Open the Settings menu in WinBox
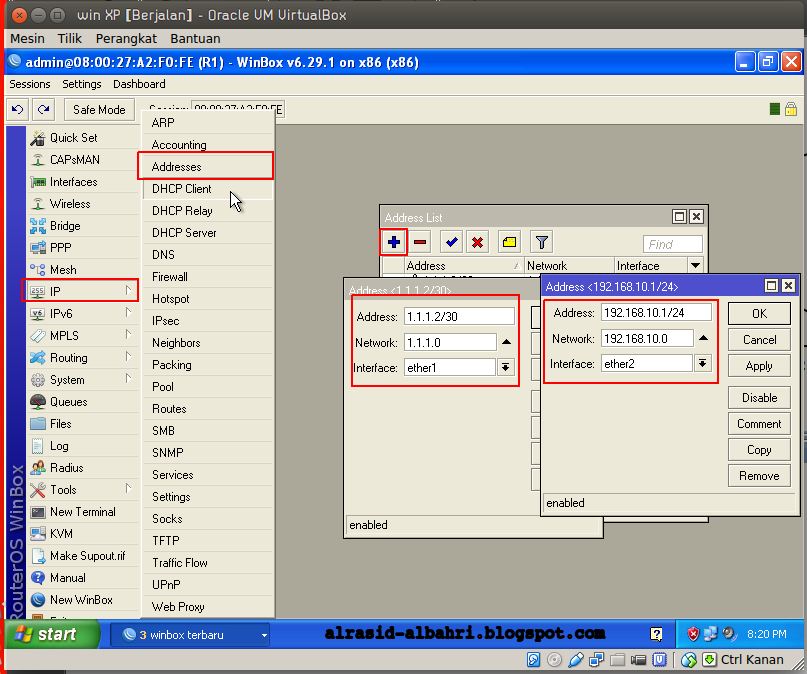 82,84
